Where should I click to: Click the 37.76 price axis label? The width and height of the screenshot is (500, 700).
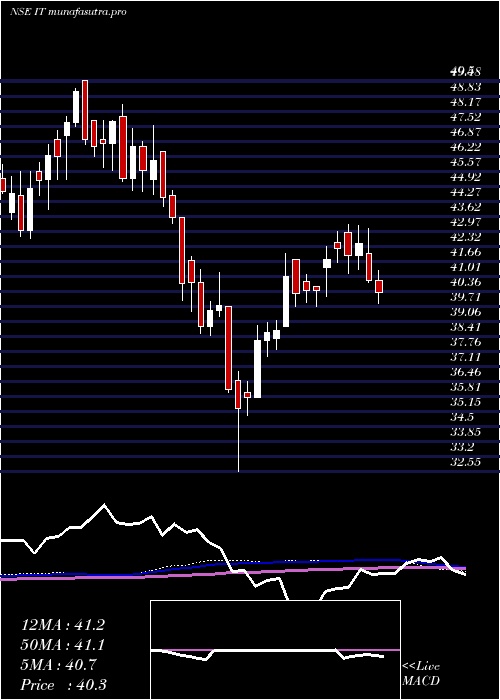click(465, 342)
